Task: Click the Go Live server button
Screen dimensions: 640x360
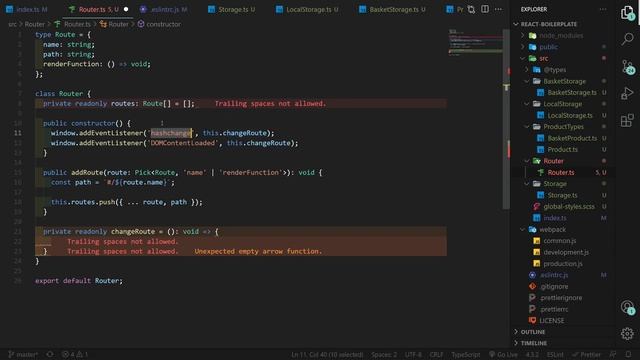Action: coord(503,354)
